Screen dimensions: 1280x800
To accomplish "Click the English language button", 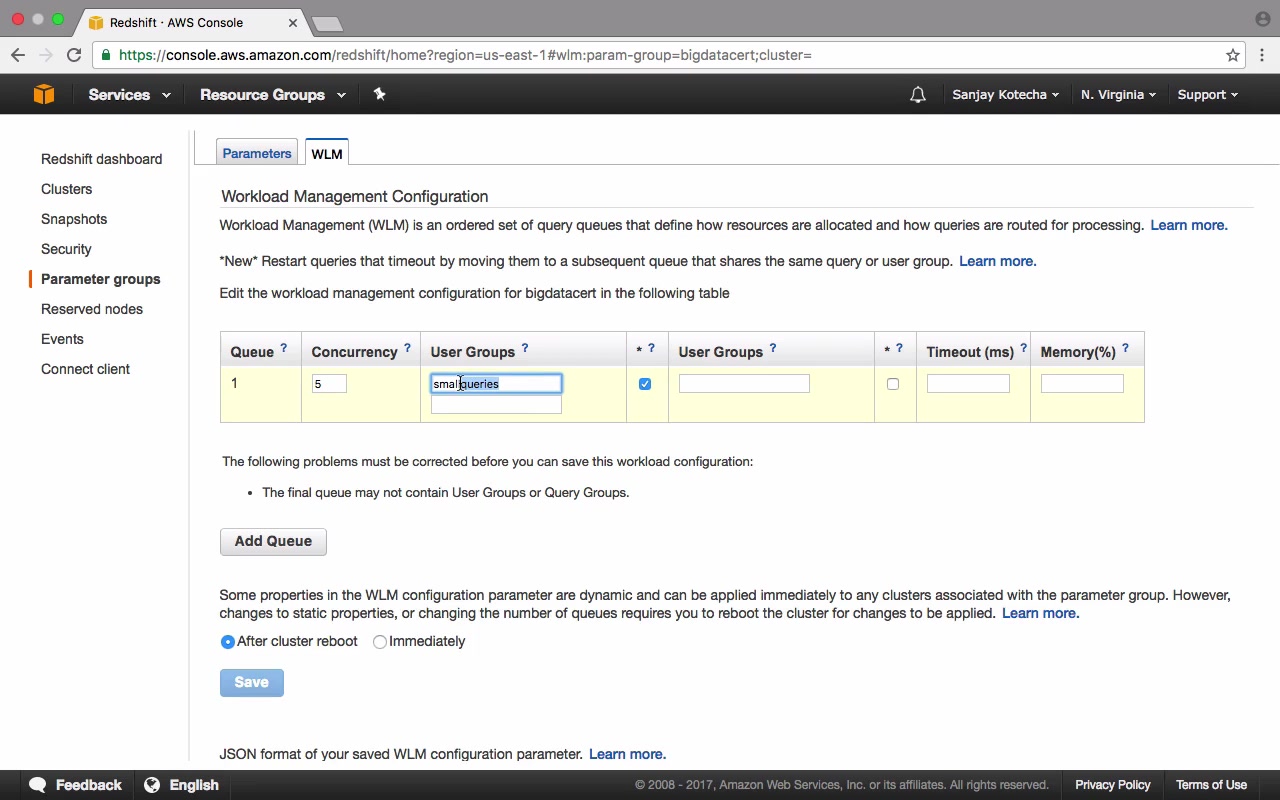I will (182, 785).
